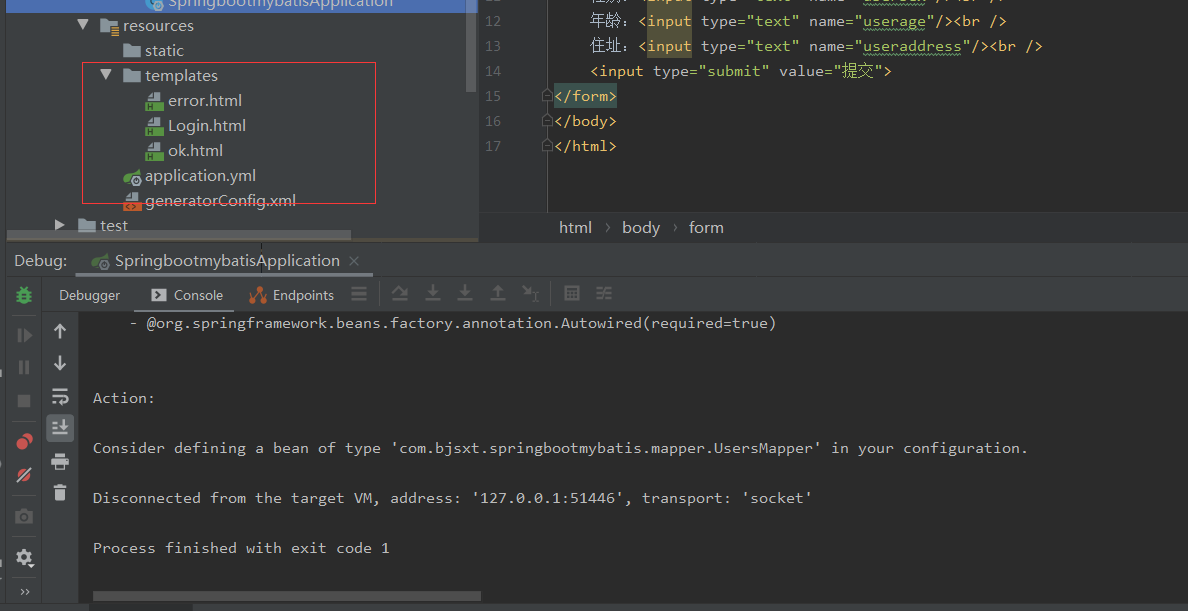Collapse the resources folder arrow
This screenshot has width=1188, height=611.
(x=83, y=25)
